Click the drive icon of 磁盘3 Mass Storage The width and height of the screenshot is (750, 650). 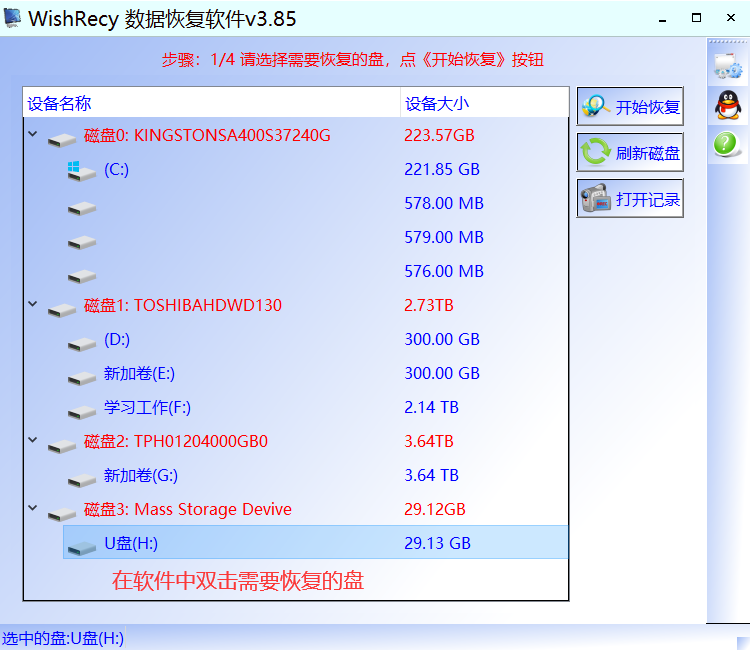[x=62, y=514]
